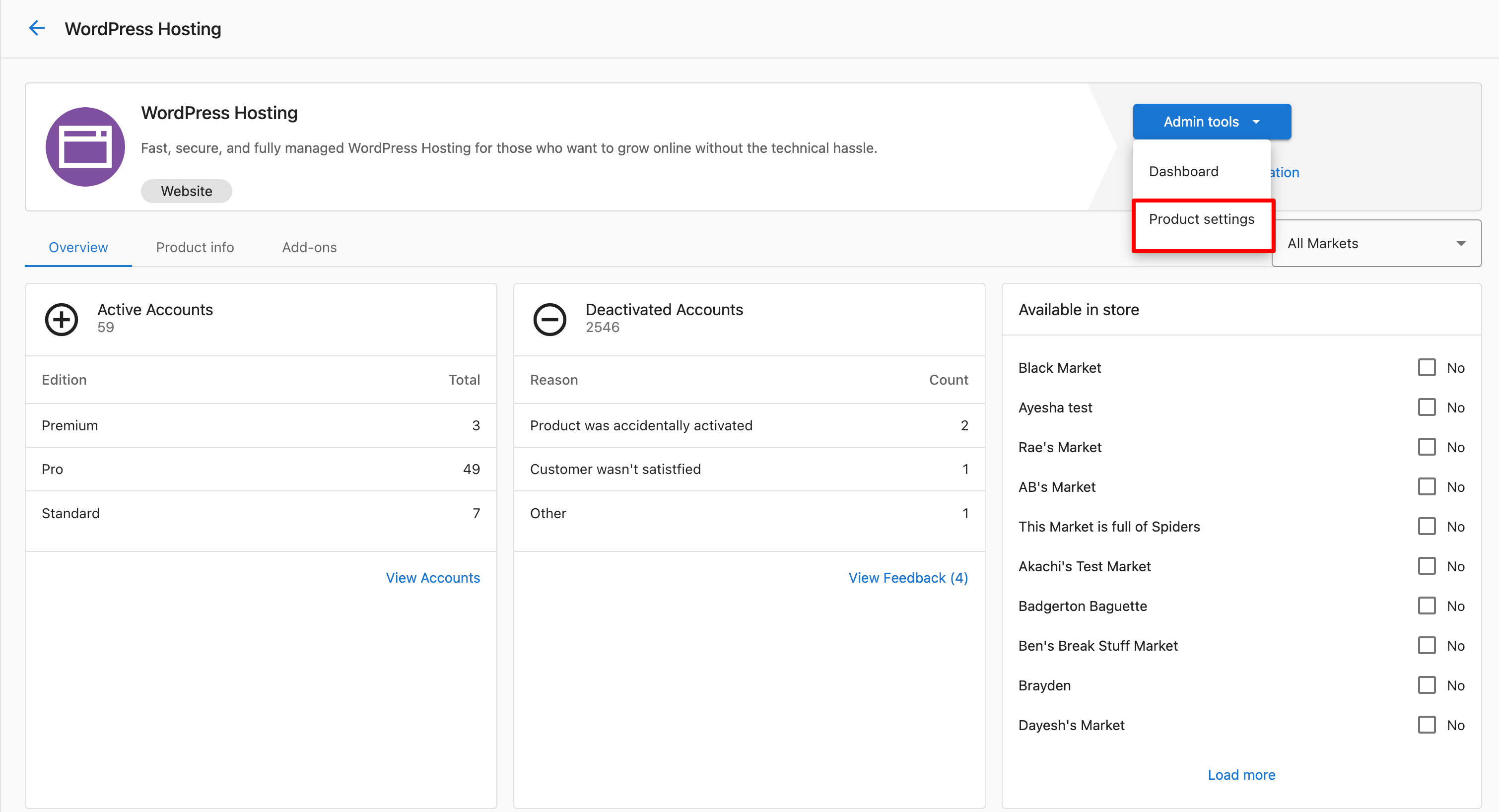Click Load more under markets list
The width and height of the screenshot is (1499, 812).
(x=1241, y=775)
